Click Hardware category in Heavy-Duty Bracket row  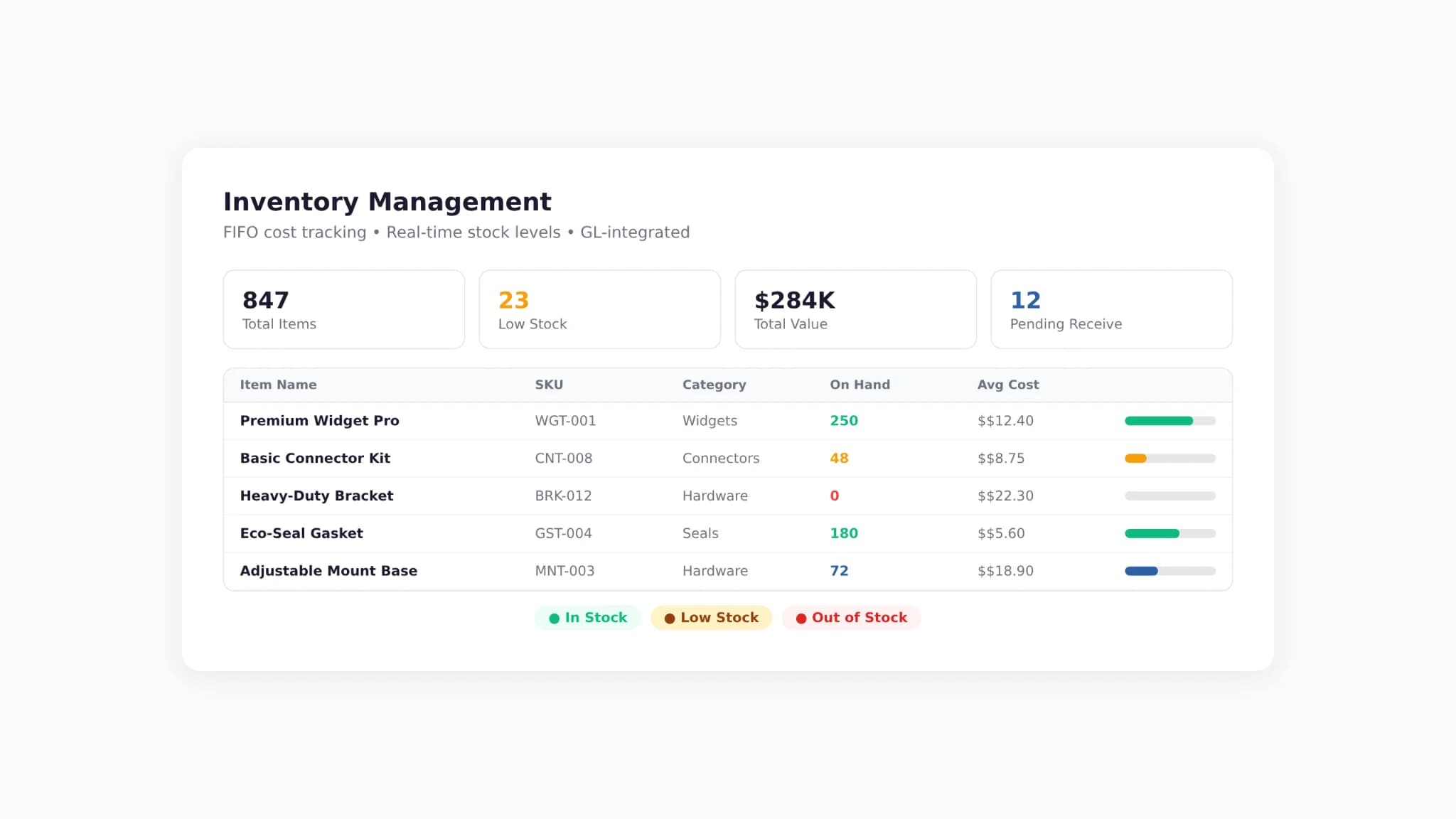click(715, 496)
